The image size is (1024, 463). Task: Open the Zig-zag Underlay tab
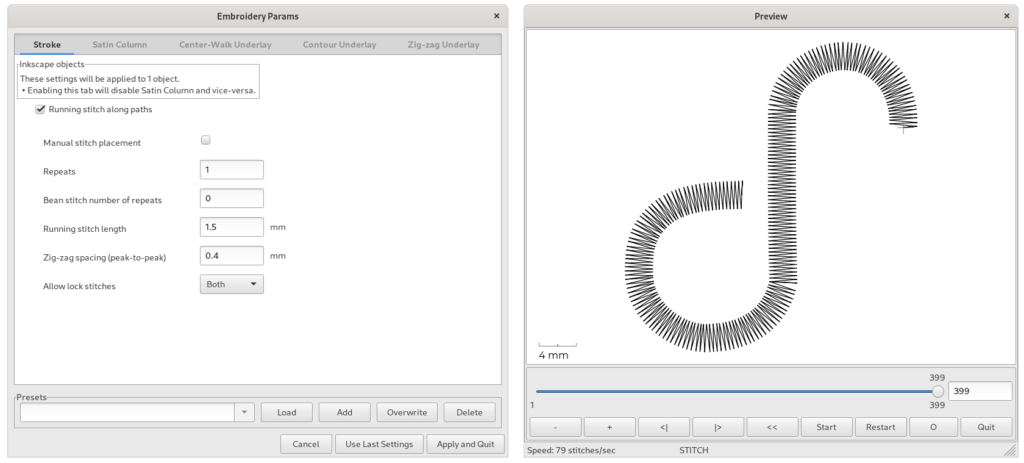(x=443, y=45)
